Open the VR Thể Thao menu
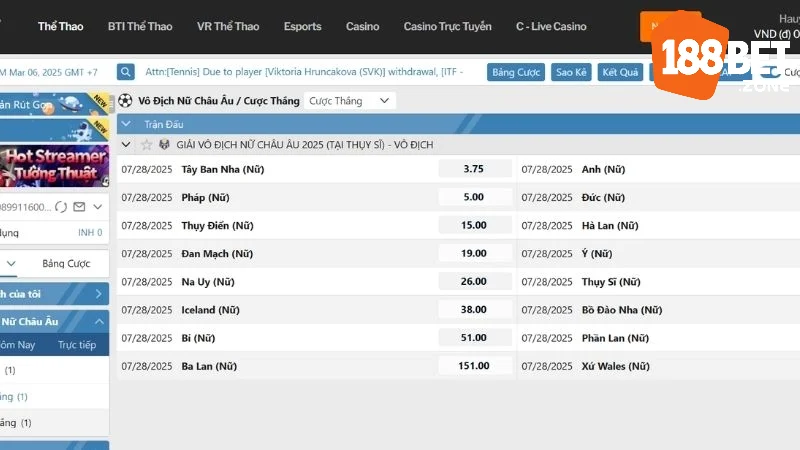This screenshot has width=800, height=450. pos(228,27)
